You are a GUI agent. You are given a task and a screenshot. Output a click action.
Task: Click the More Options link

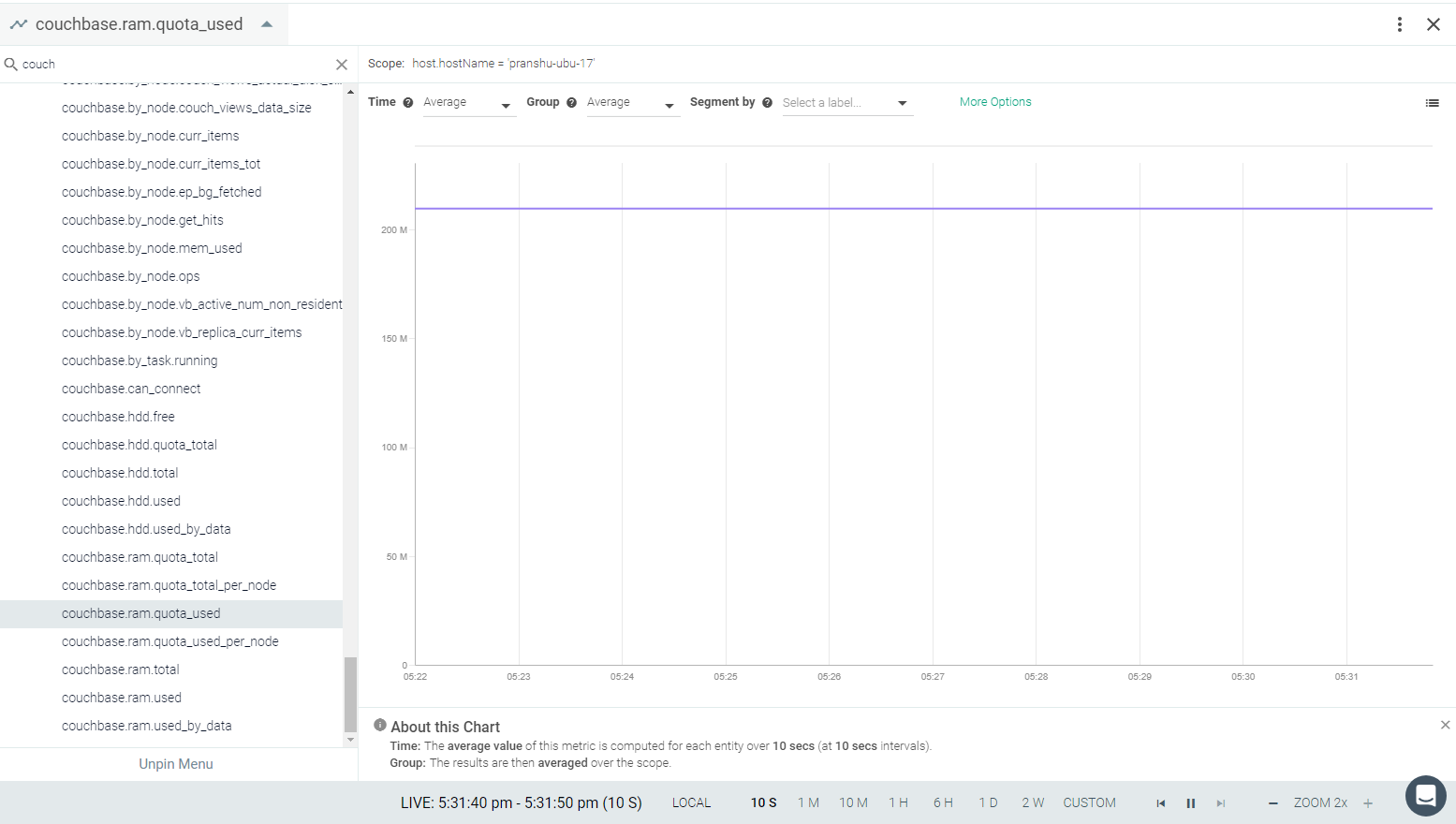995,102
